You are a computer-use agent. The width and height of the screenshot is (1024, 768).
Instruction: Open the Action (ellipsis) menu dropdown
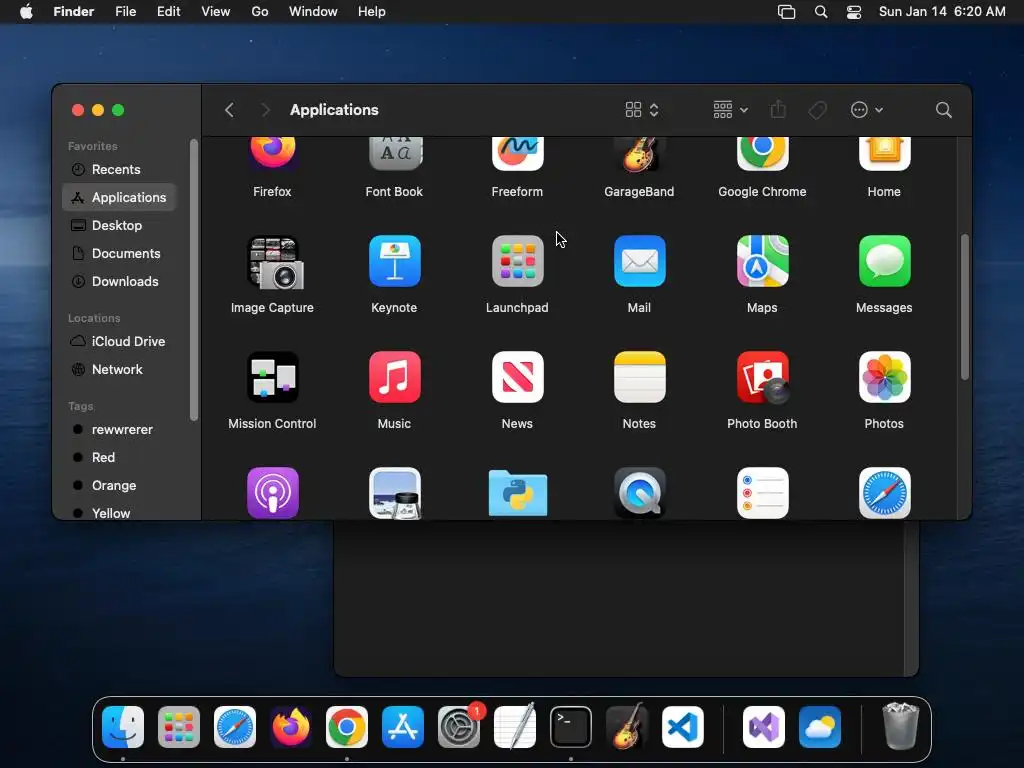(x=867, y=110)
